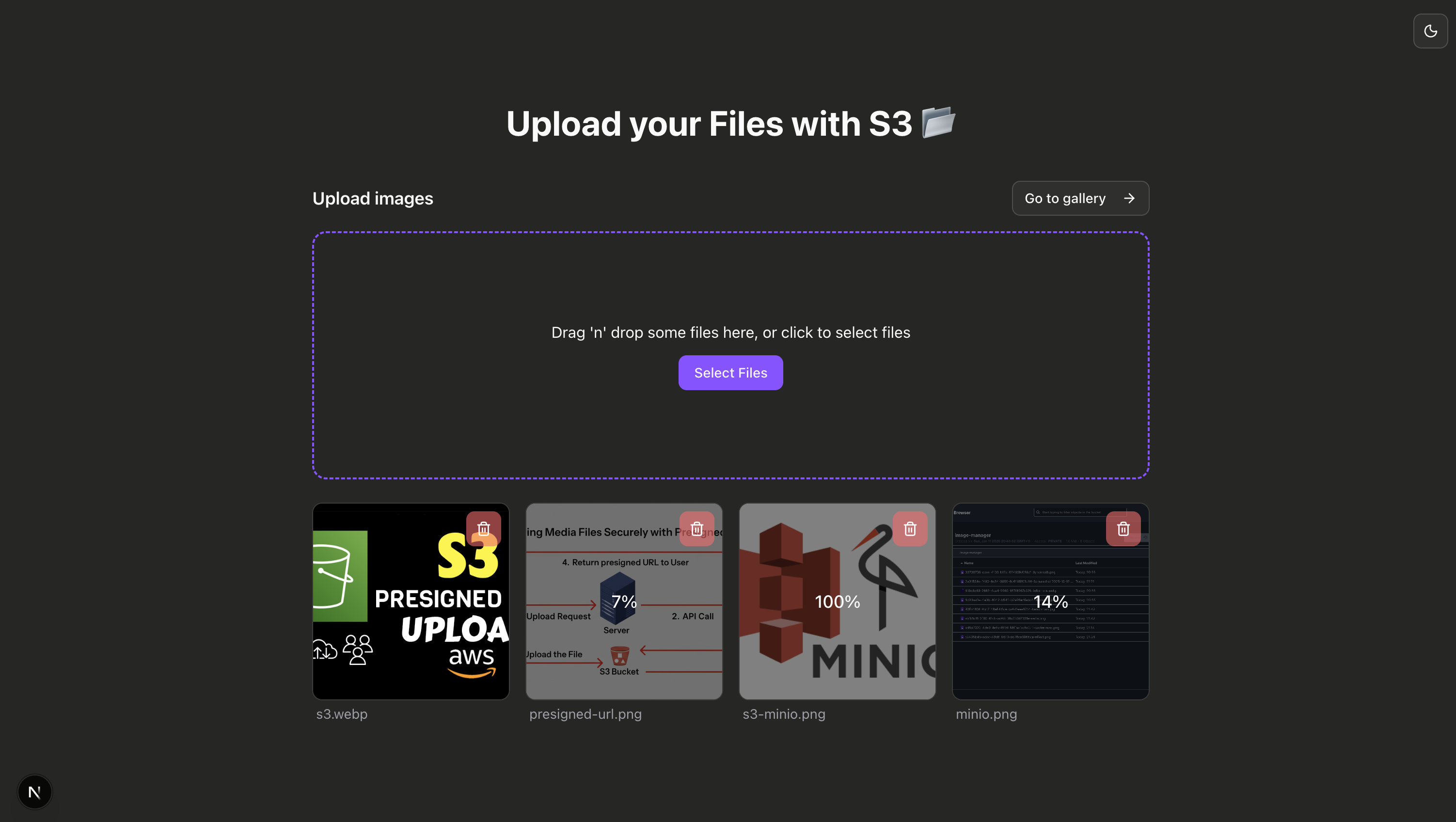Viewport: 1456px width, 822px height.
Task: Click the presigned-url.png file name
Action: pyautogui.click(x=585, y=714)
